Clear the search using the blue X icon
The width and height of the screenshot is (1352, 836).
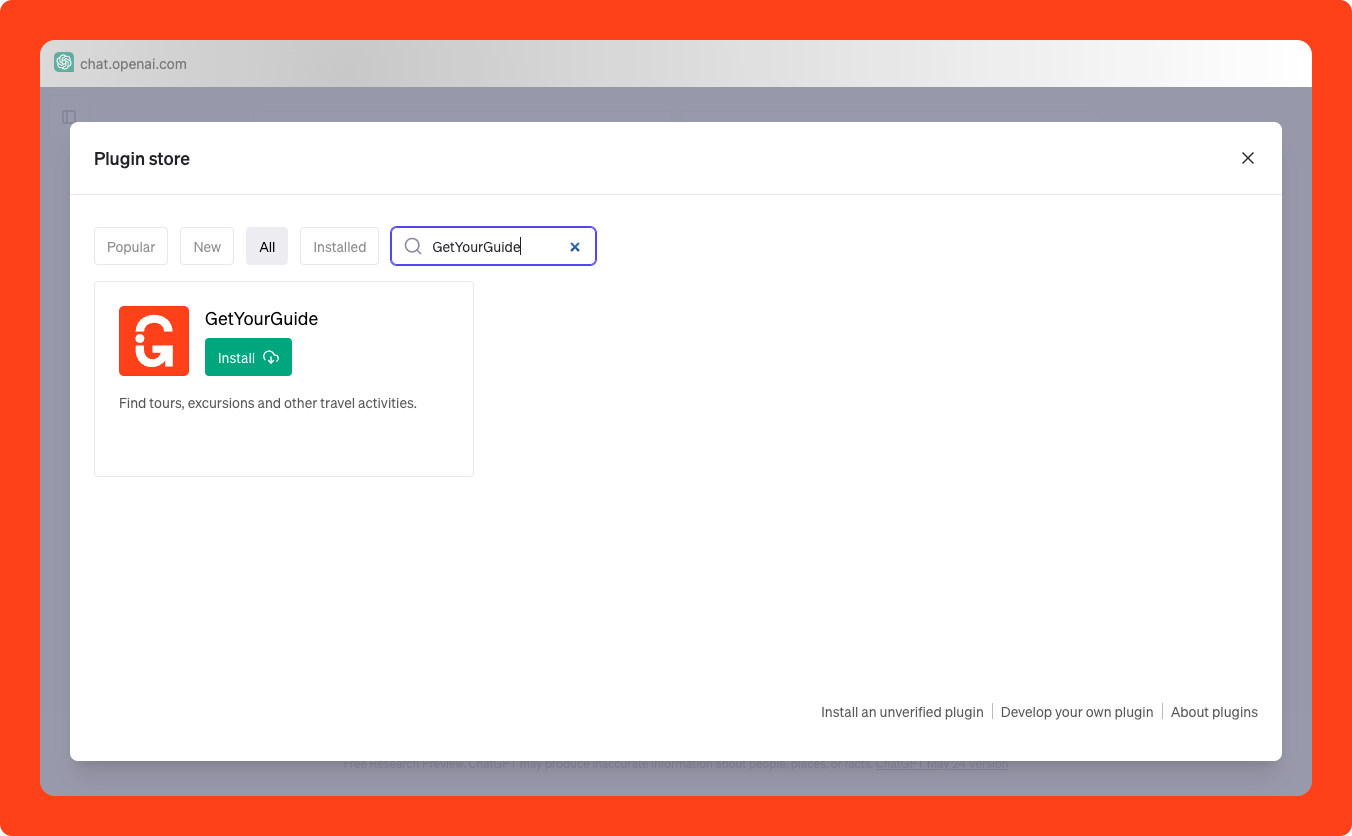click(x=575, y=246)
